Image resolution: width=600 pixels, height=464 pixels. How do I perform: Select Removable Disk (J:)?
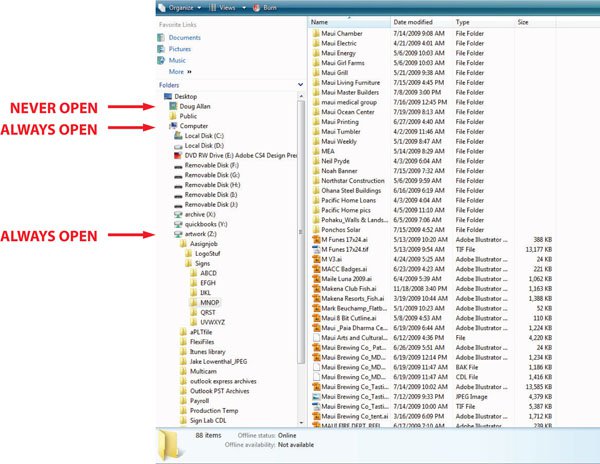coord(211,205)
